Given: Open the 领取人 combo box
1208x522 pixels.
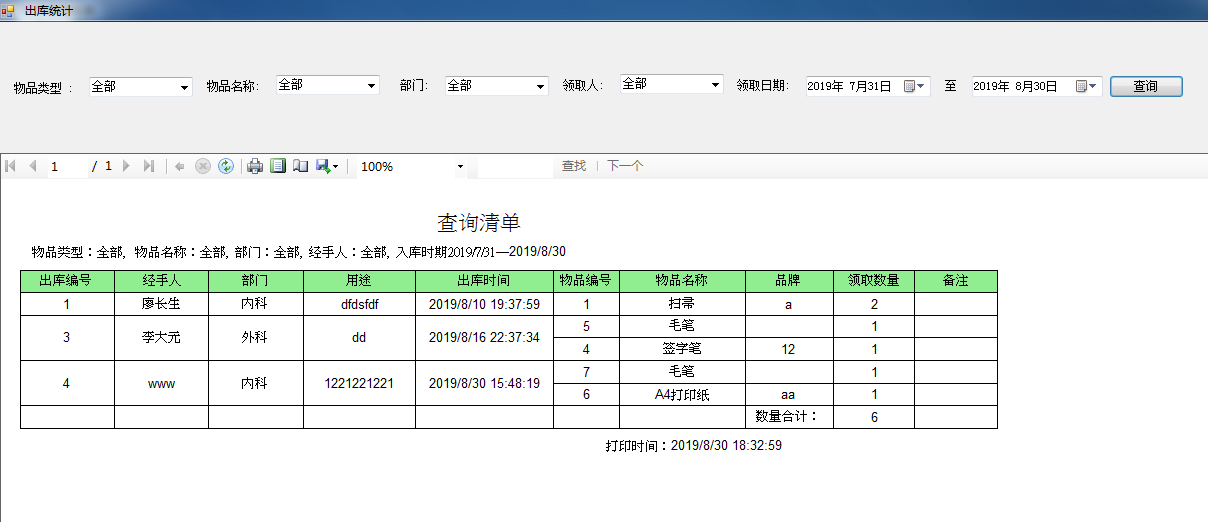Looking at the screenshot, I should coord(715,85).
